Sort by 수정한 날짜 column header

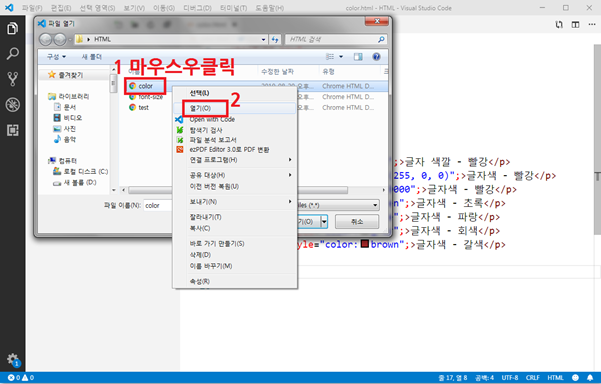[278, 72]
